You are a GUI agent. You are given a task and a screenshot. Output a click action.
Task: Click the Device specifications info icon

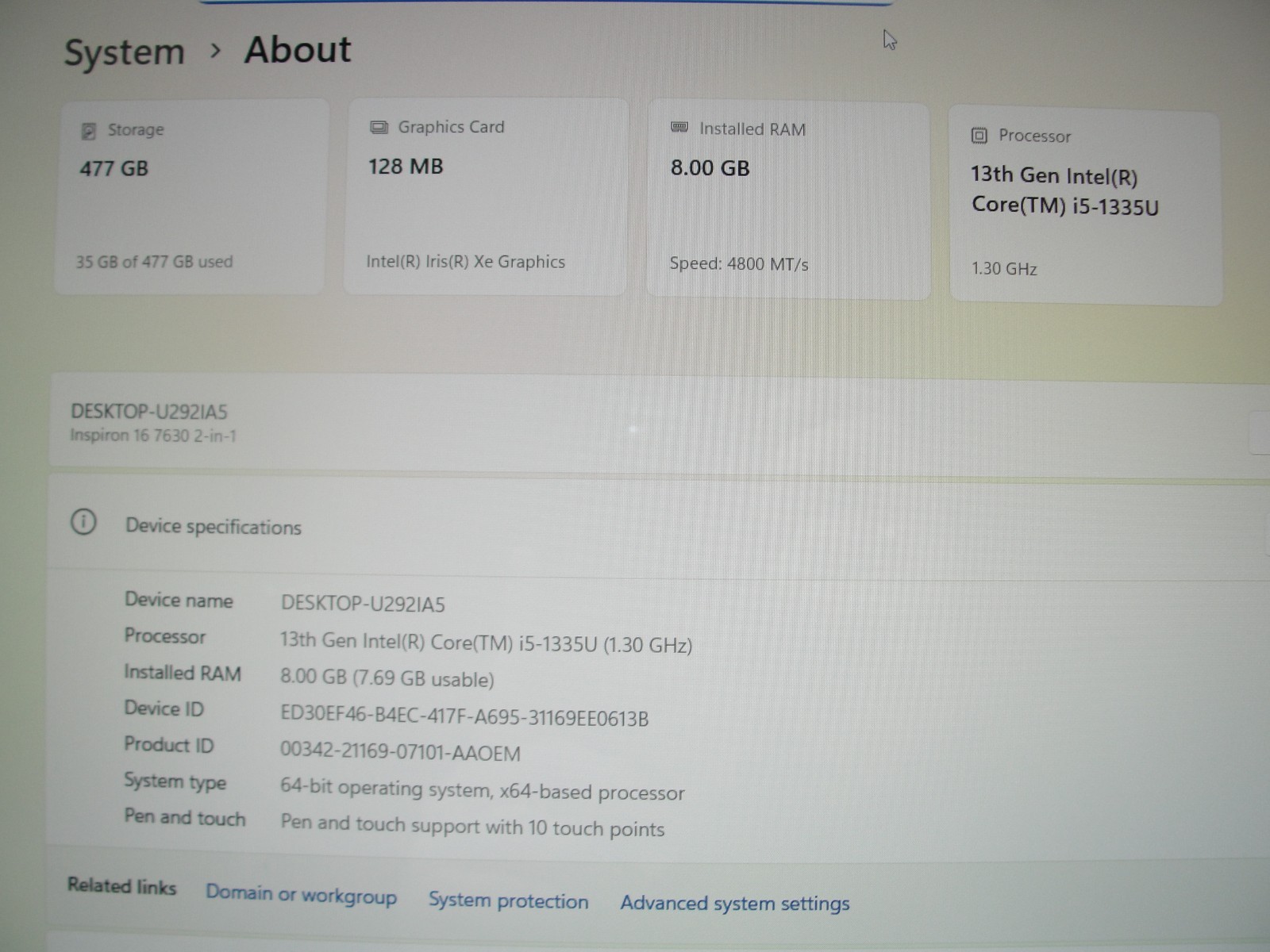point(83,522)
